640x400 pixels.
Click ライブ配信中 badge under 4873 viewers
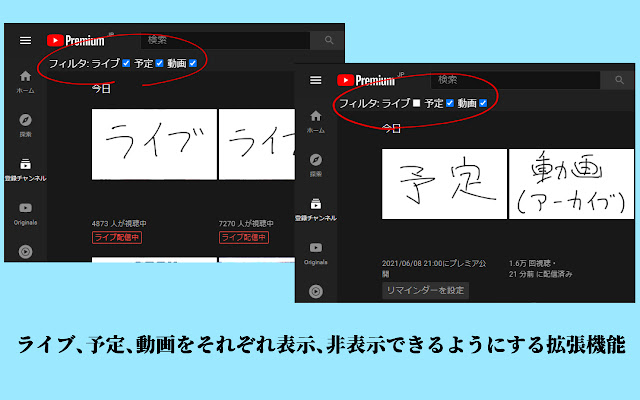117,238
